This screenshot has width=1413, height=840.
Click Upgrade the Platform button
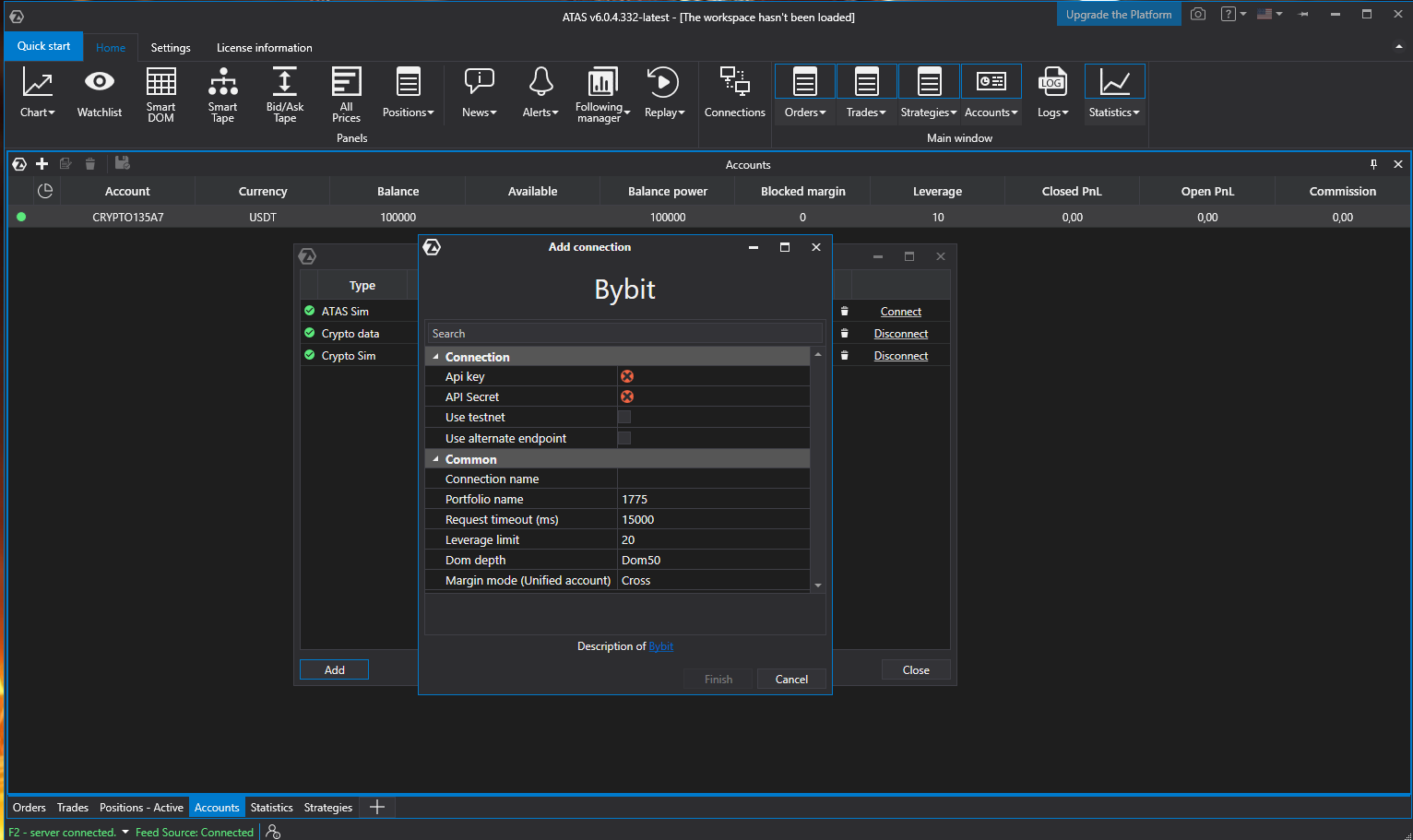coord(1119,14)
